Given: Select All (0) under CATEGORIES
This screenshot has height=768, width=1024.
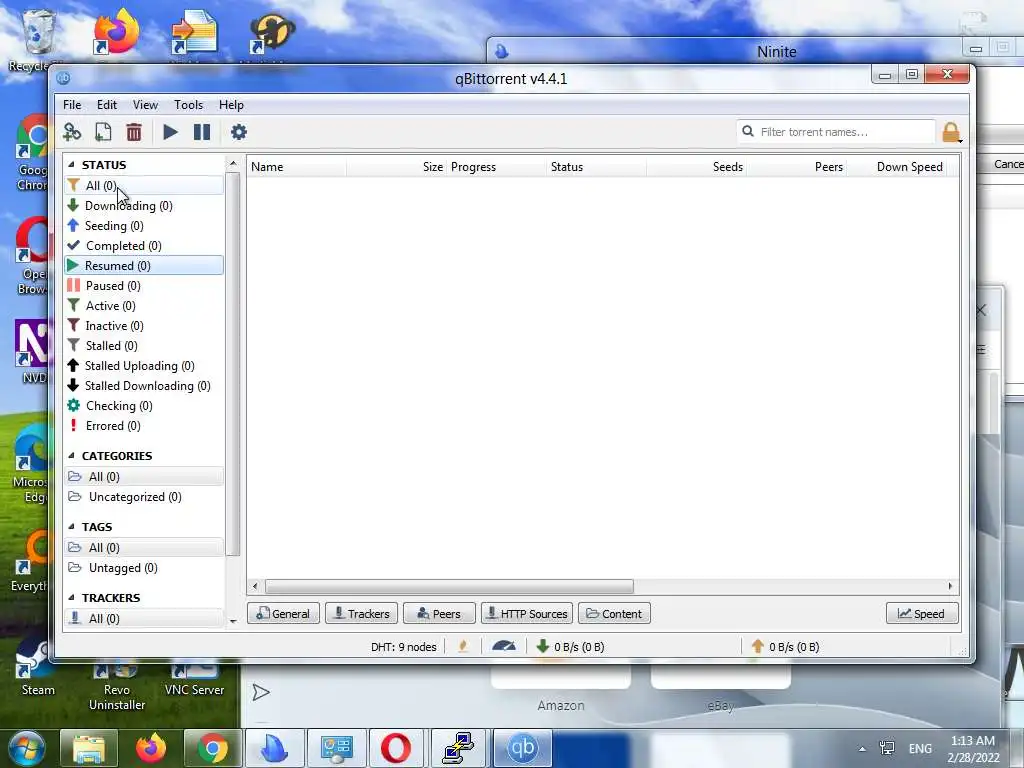Looking at the screenshot, I should pyautogui.click(x=144, y=477).
